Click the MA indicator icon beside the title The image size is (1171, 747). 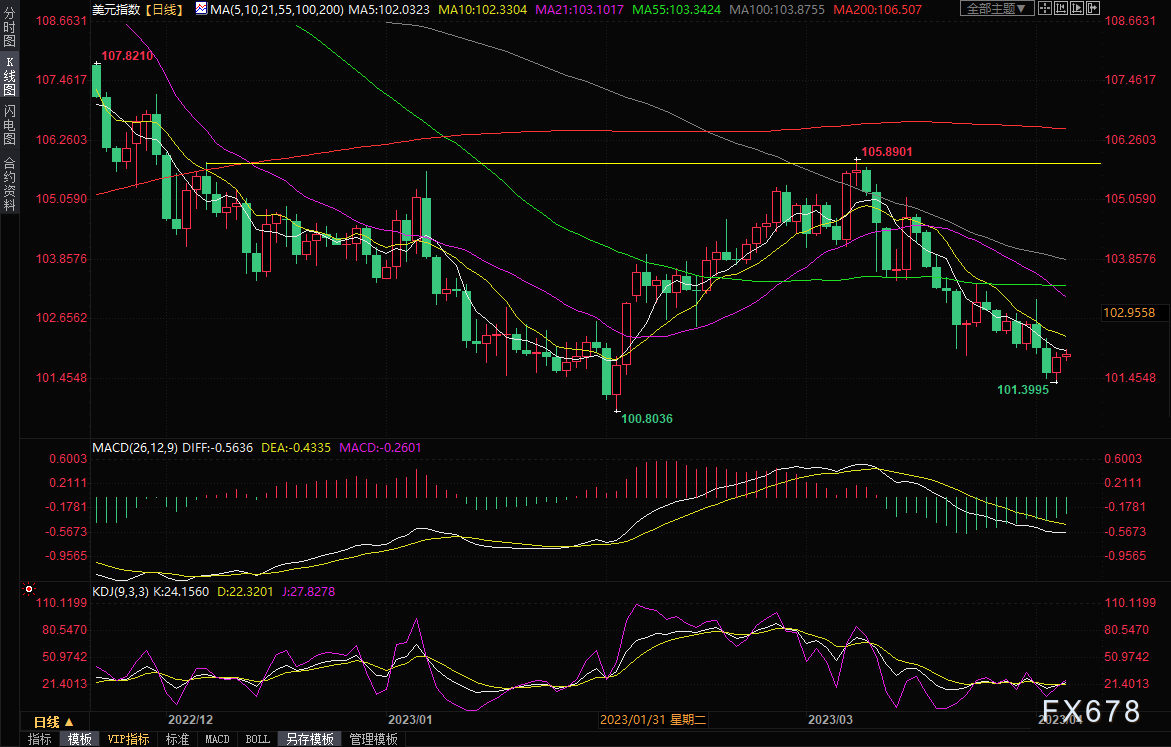coord(201,9)
